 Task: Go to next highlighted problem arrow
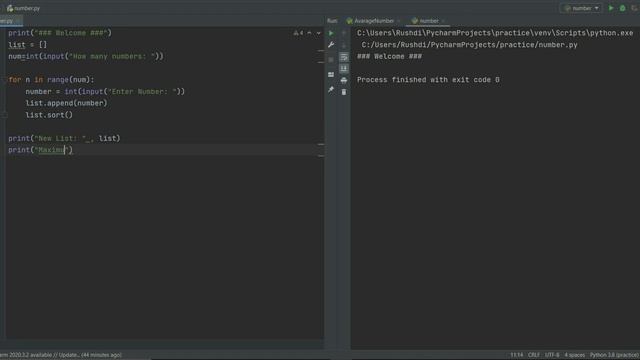tap(319, 33)
